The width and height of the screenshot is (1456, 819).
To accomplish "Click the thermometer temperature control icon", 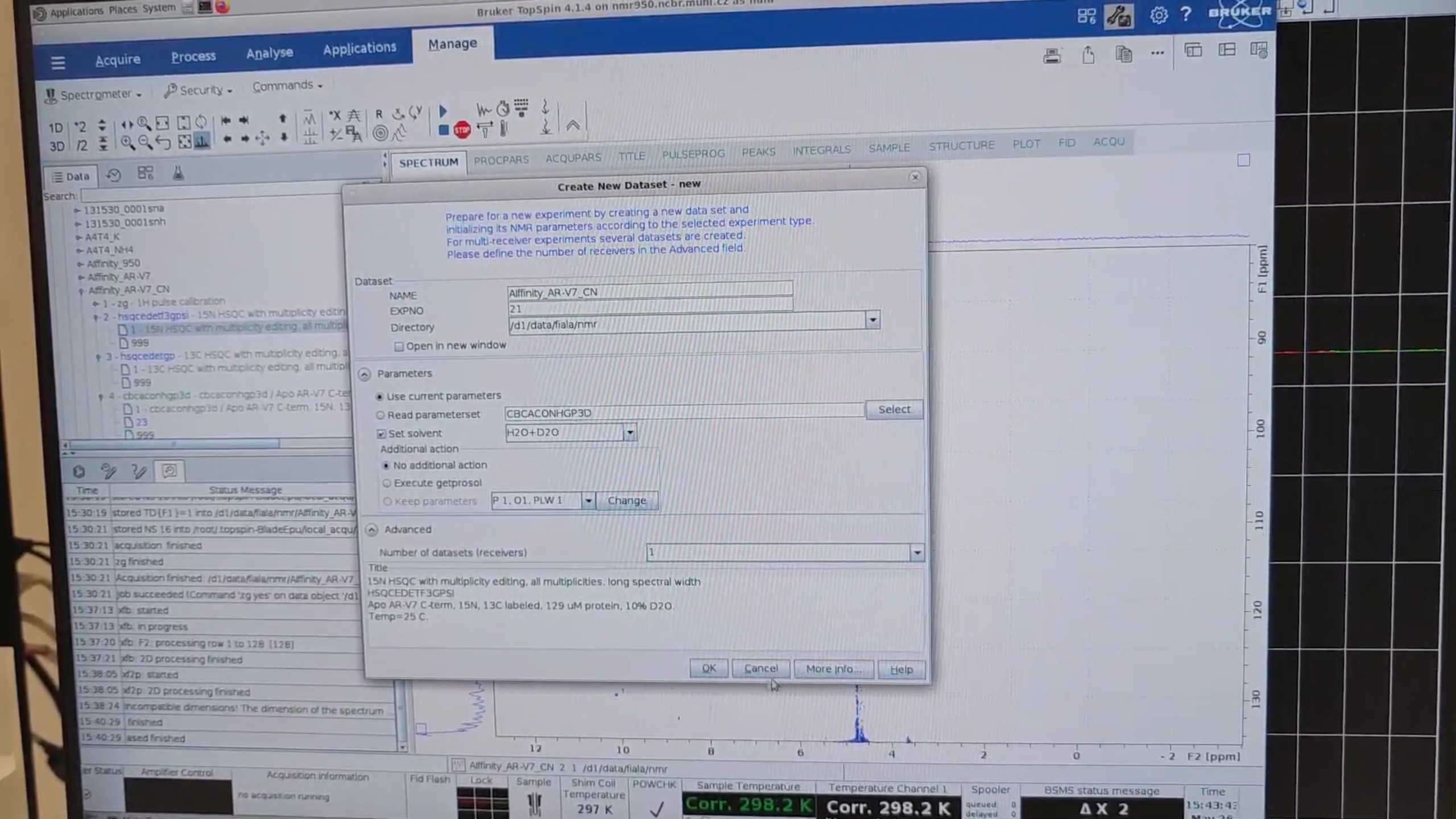I will 504,130.
